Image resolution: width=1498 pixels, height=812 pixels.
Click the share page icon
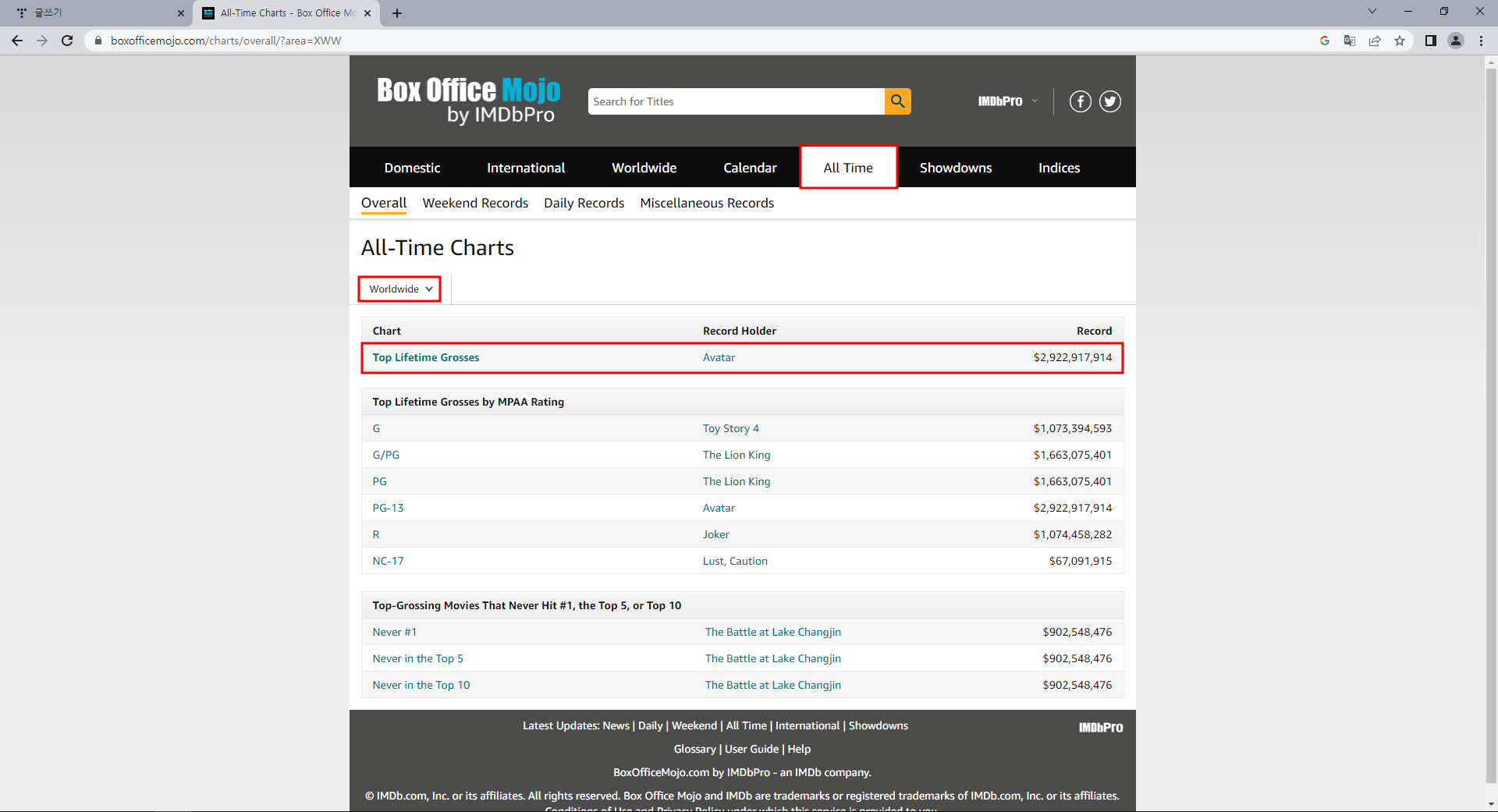coord(1375,41)
